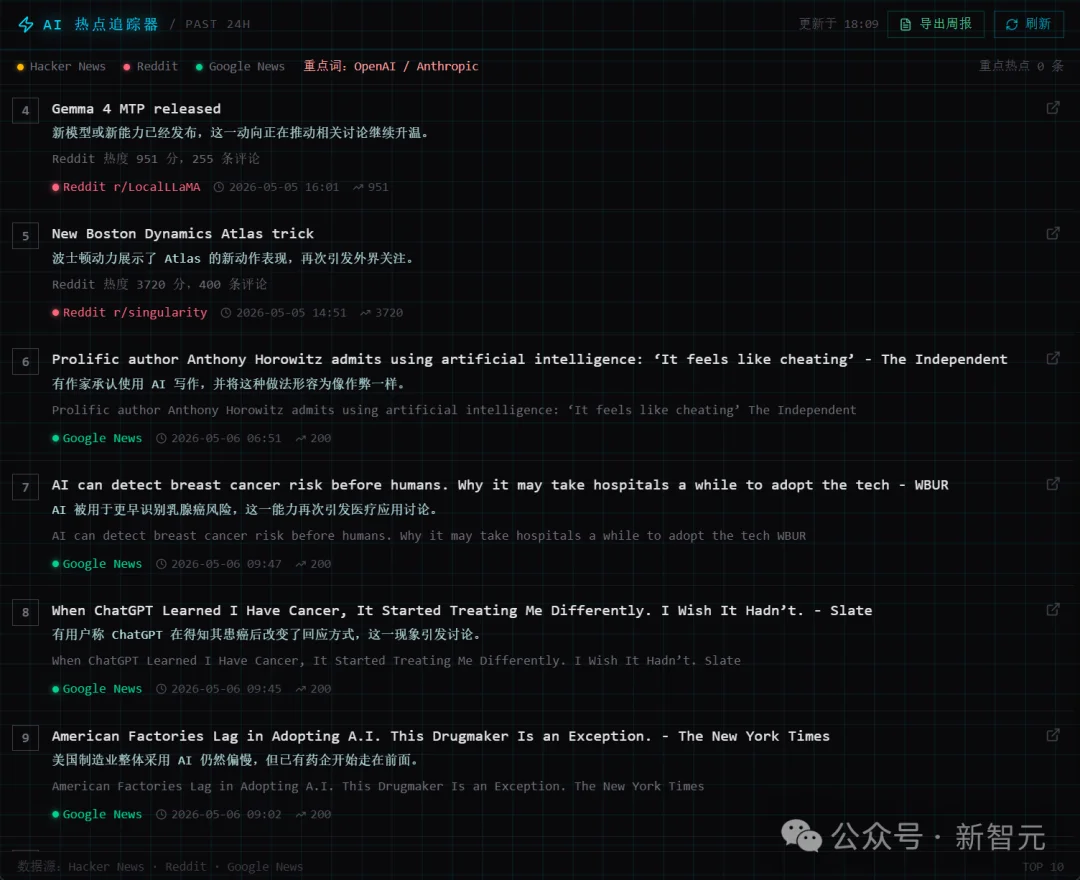The height and width of the screenshot is (880, 1080).
Task: Click rank number 6 badge
Action: 25,362
